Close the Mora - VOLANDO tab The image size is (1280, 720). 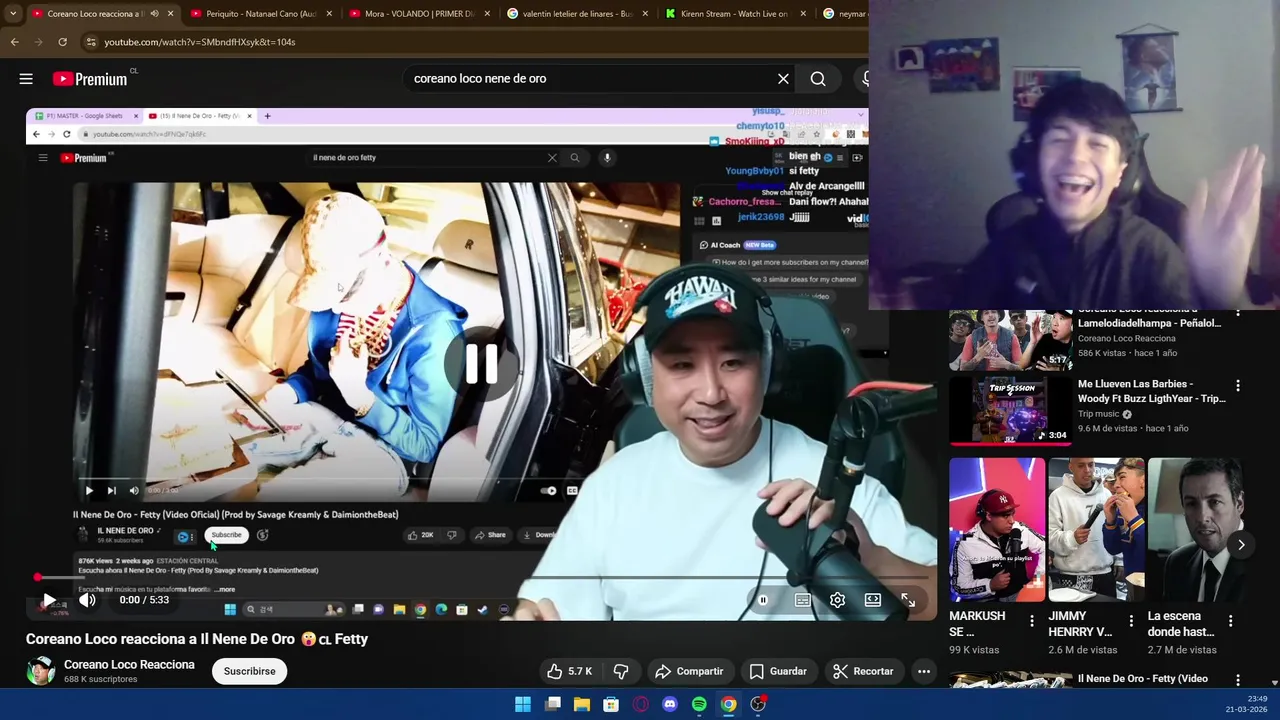[486, 14]
